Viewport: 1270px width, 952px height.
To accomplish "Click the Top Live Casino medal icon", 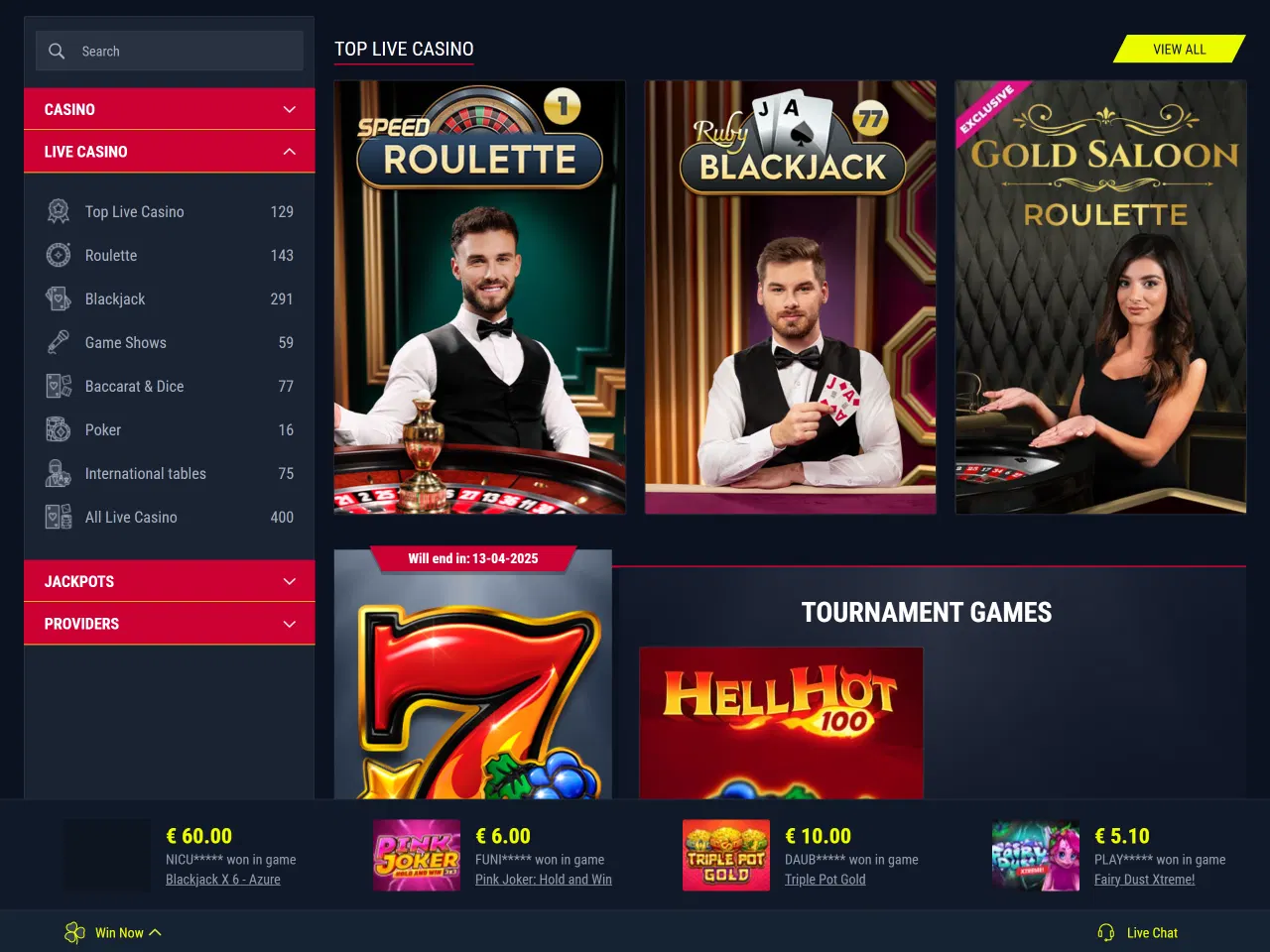I will pyautogui.click(x=59, y=211).
